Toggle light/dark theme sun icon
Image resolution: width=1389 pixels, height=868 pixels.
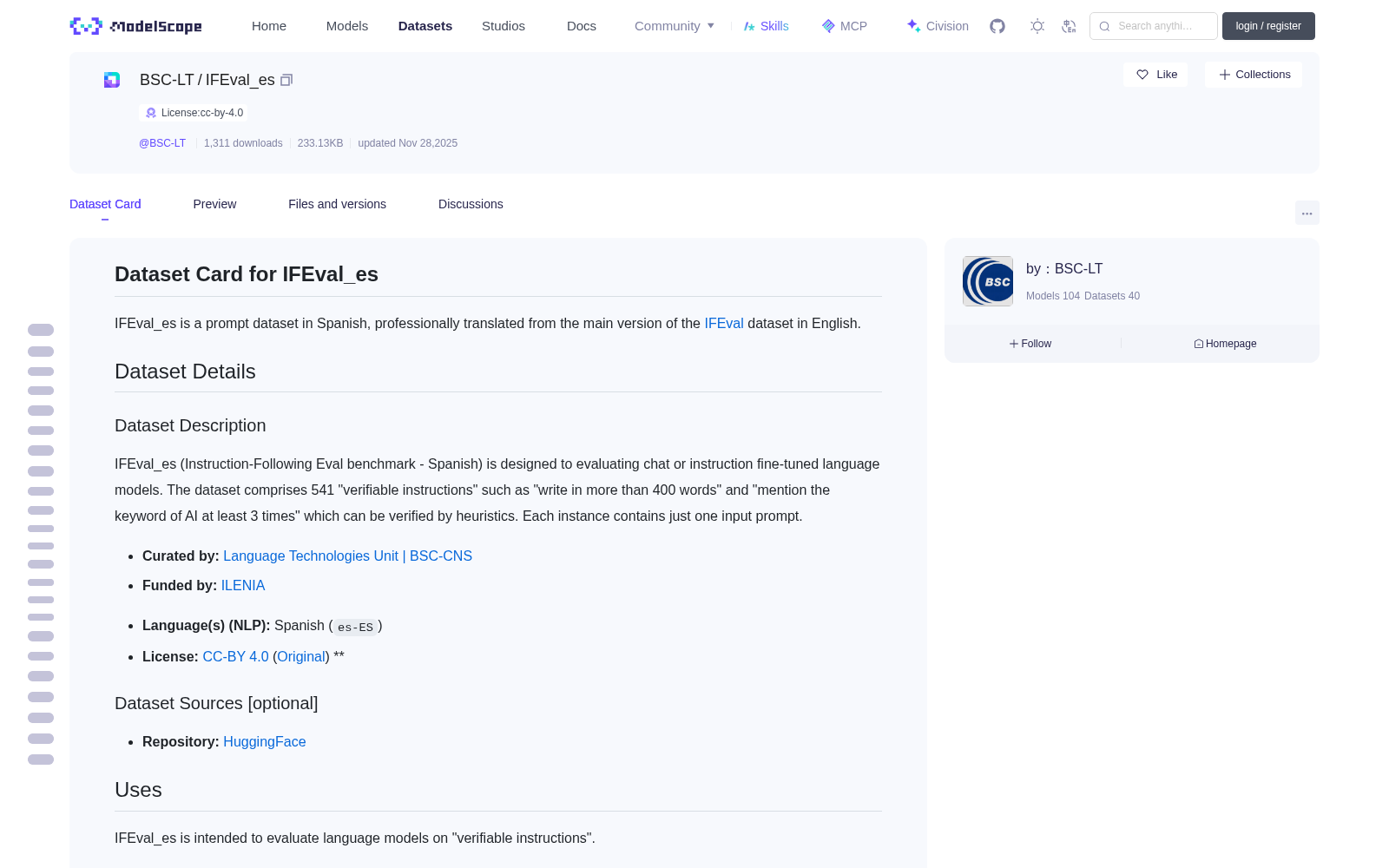tap(1037, 26)
